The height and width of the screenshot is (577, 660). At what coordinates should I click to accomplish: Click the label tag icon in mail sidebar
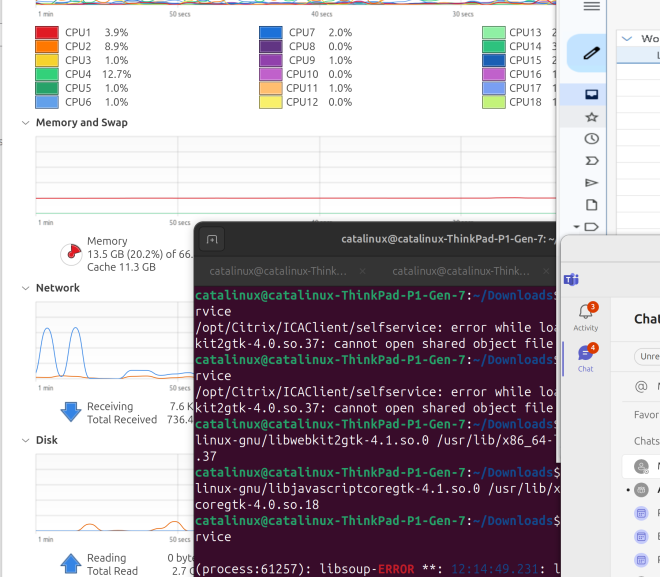pos(591,227)
